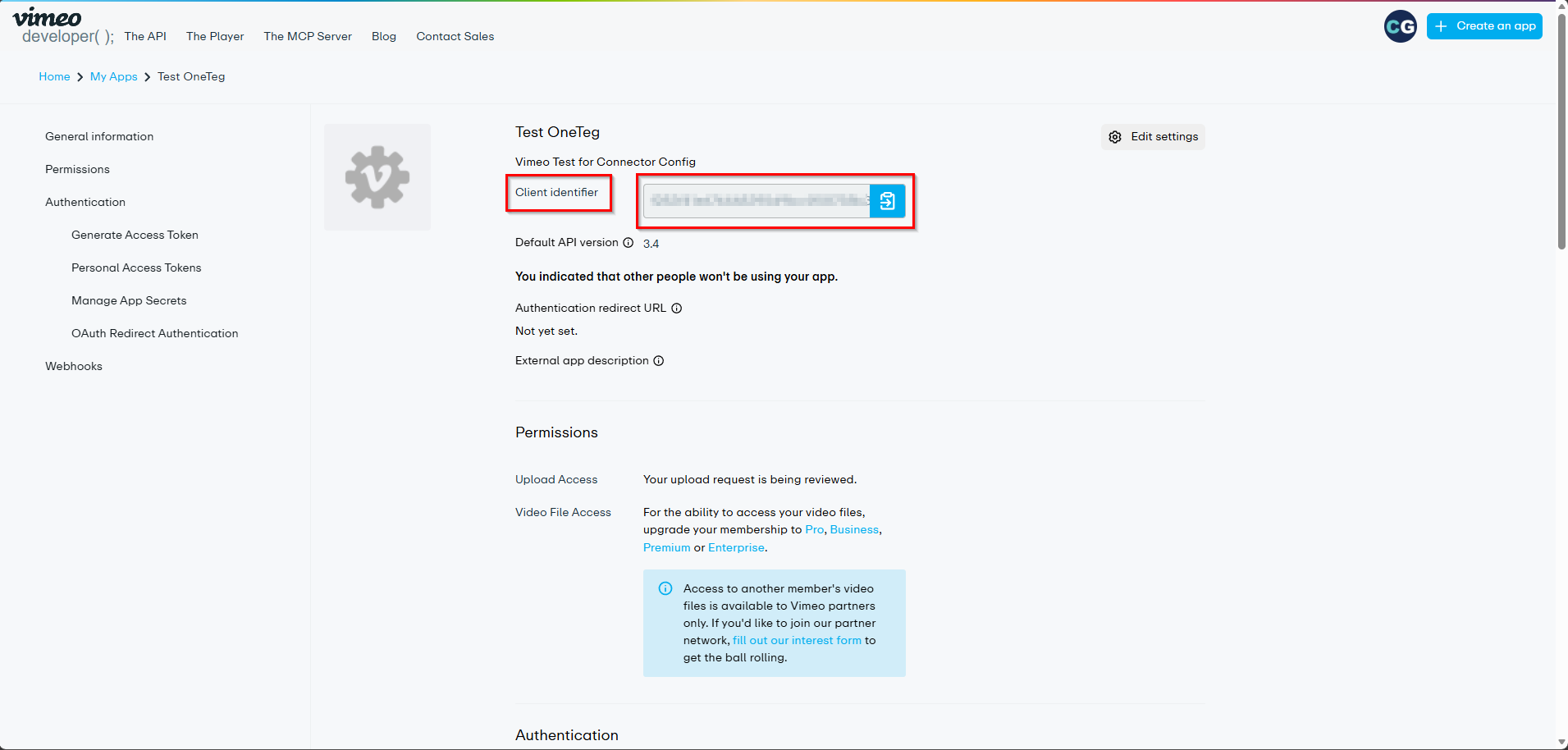The height and width of the screenshot is (750, 1568).
Task: Click the Client identifier label
Action: click(x=556, y=192)
